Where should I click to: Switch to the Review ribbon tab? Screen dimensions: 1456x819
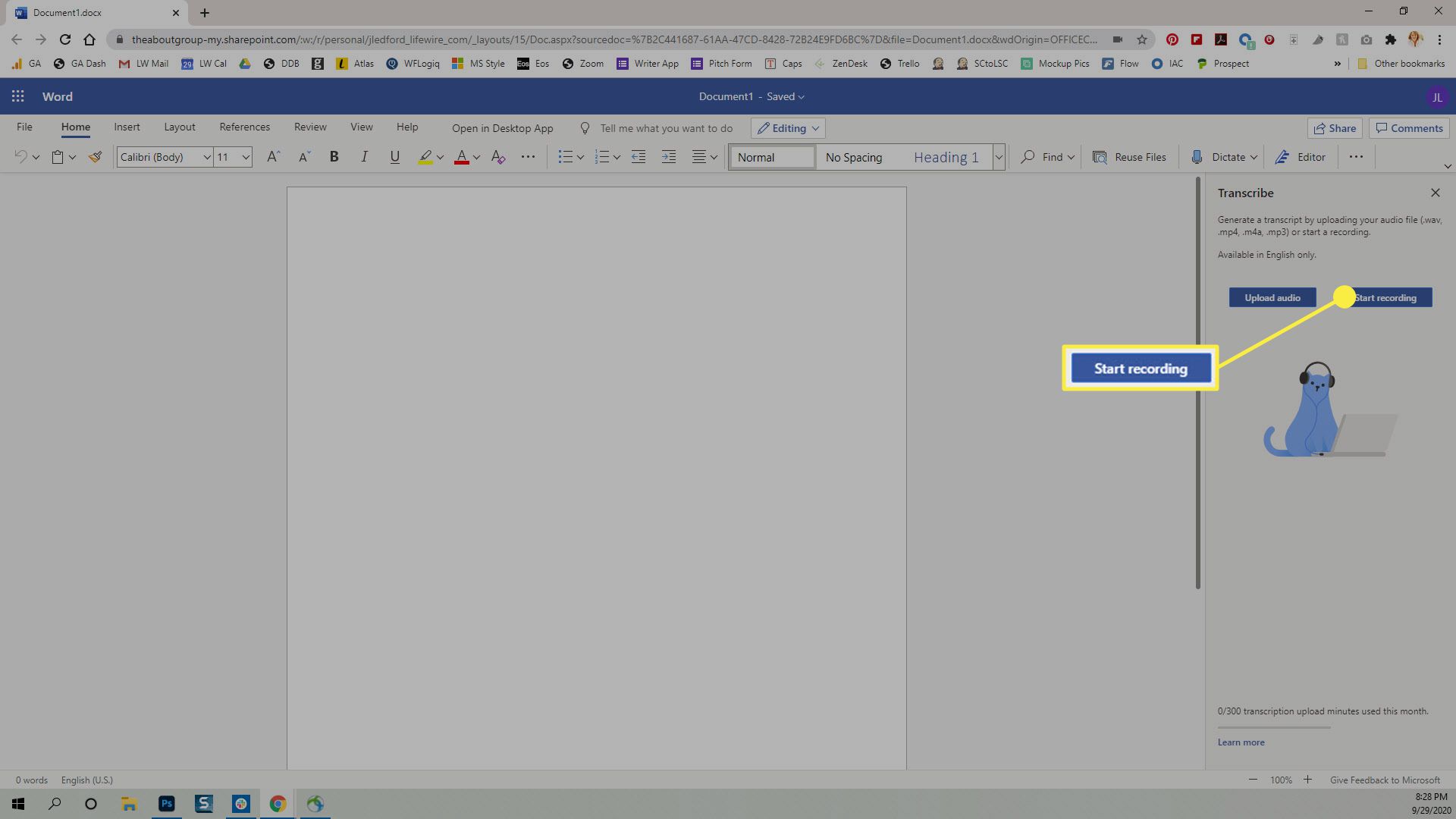[x=310, y=126]
